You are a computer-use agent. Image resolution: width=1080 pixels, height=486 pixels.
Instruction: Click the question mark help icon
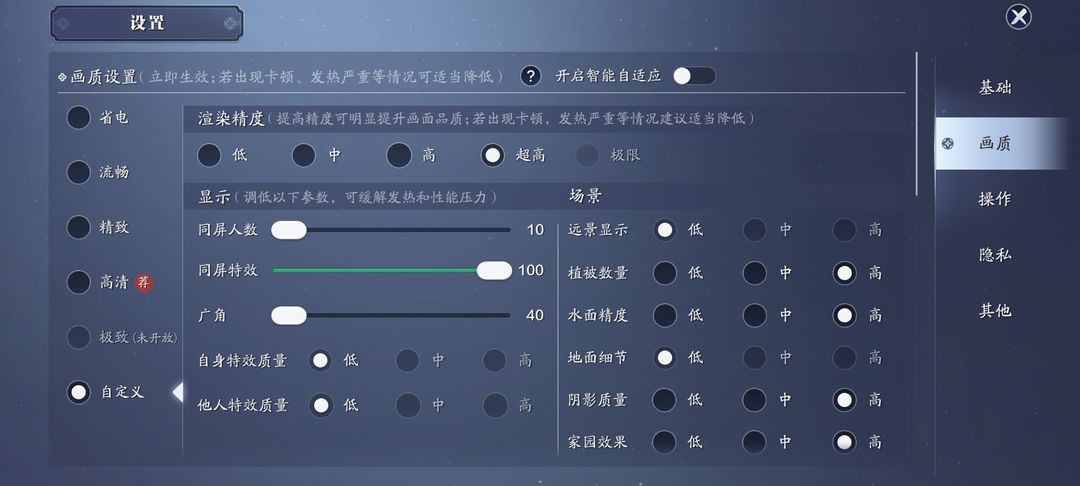530,76
